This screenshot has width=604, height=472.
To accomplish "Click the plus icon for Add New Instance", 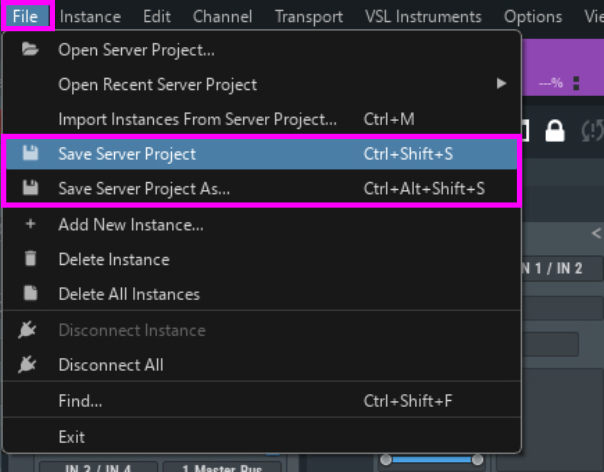I will (x=30, y=225).
